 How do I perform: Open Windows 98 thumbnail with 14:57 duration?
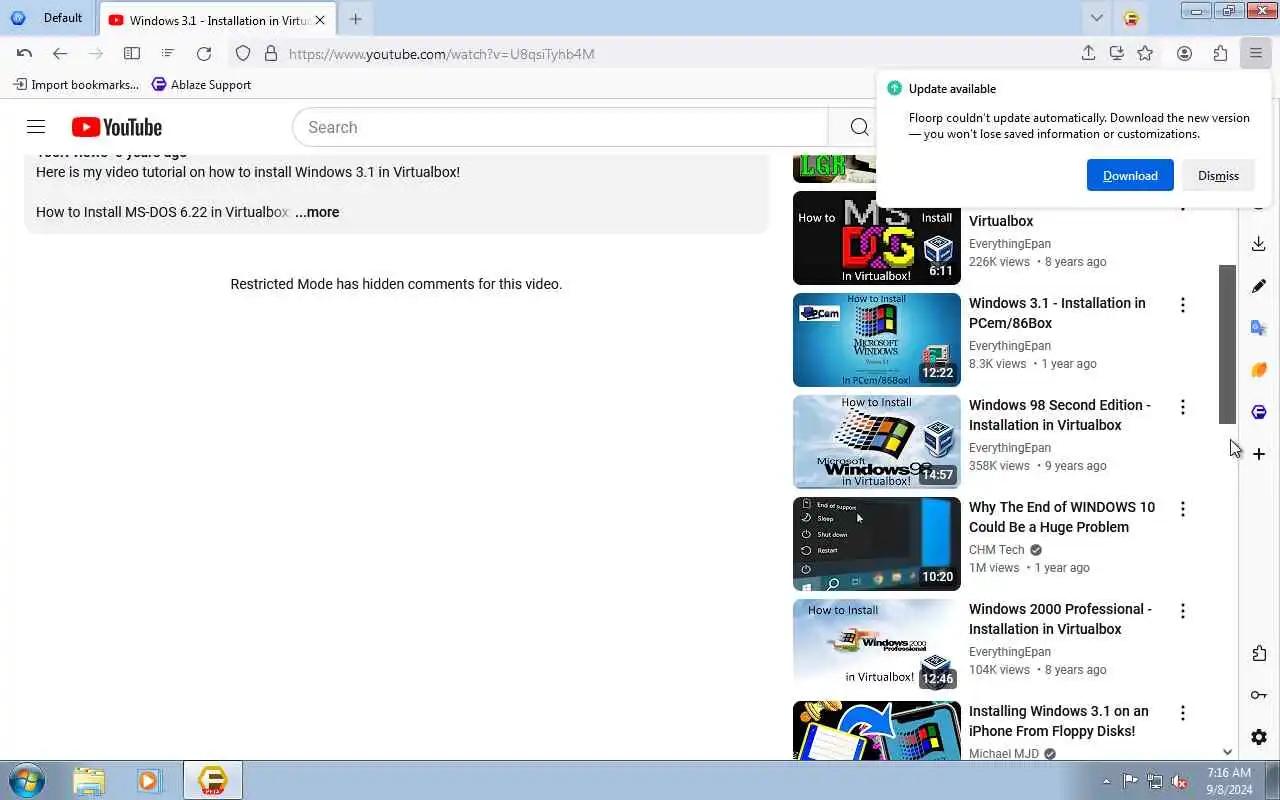[x=877, y=442]
